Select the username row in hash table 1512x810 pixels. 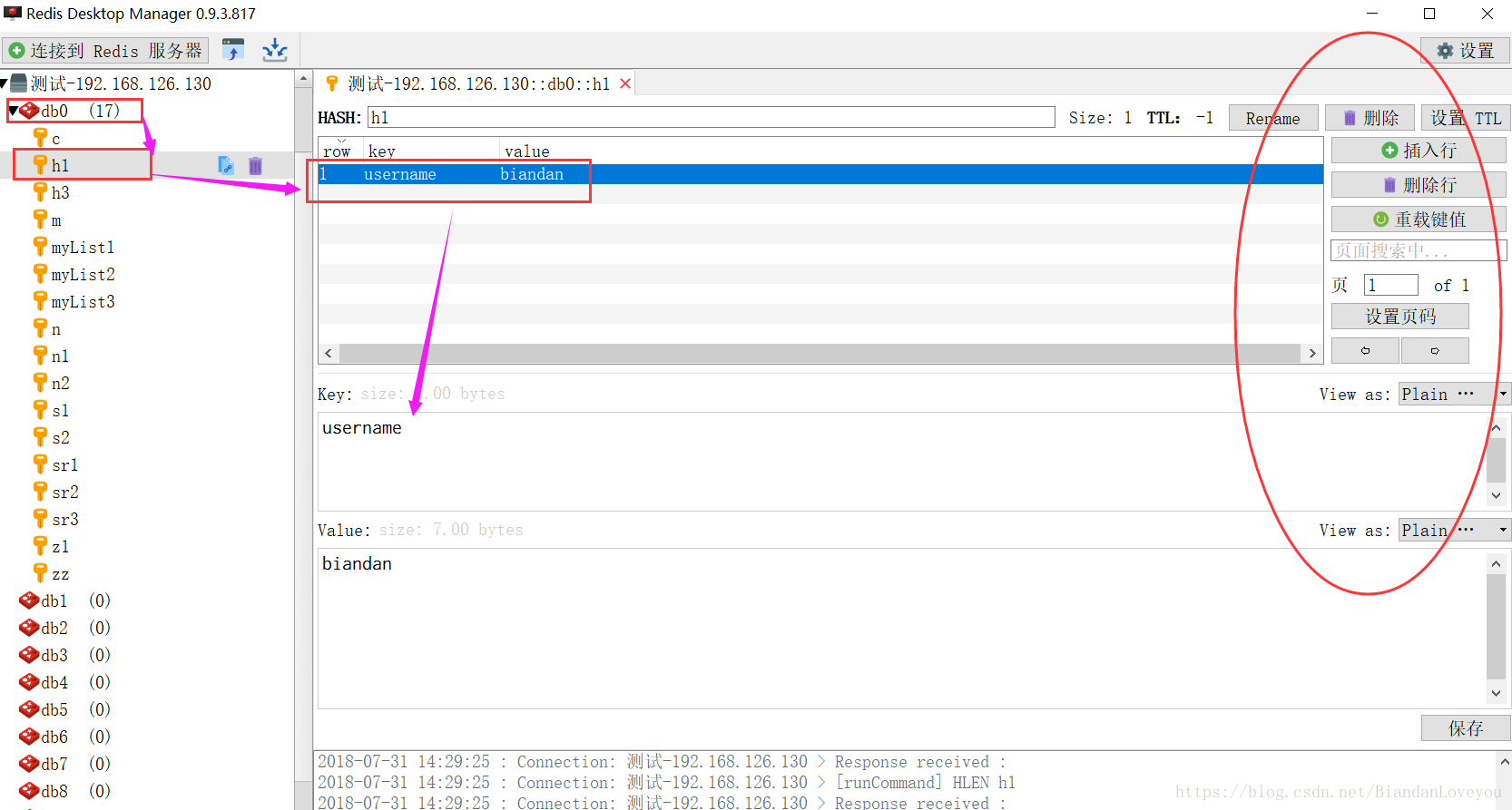point(820,174)
